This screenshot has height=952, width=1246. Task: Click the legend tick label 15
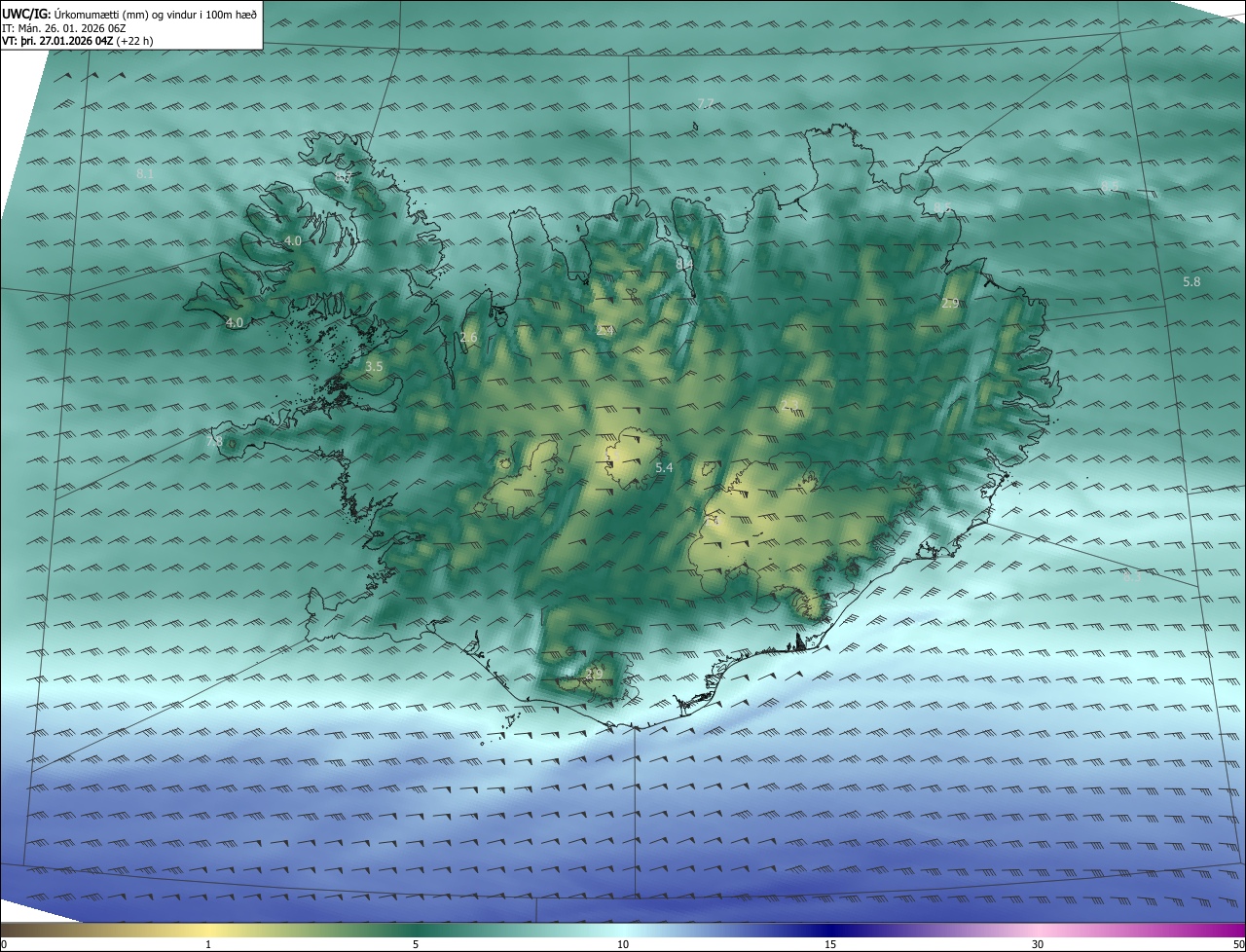pyautogui.click(x=830, y=944)
